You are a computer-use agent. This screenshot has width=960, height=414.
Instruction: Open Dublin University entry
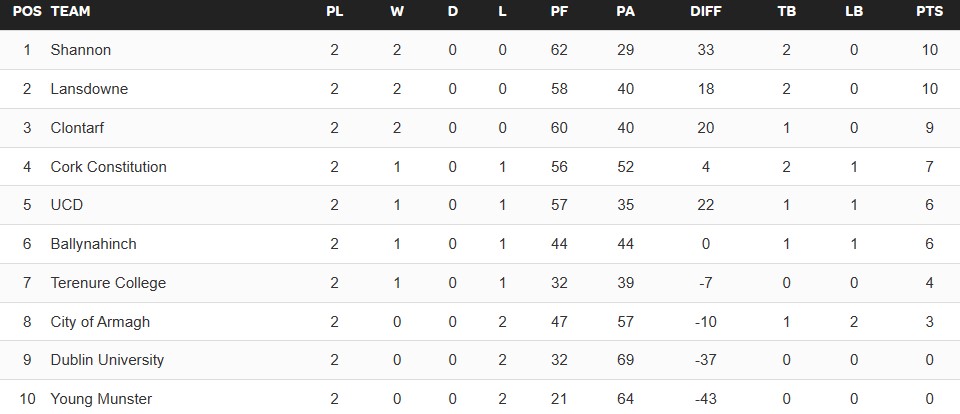tap(107, 360)
